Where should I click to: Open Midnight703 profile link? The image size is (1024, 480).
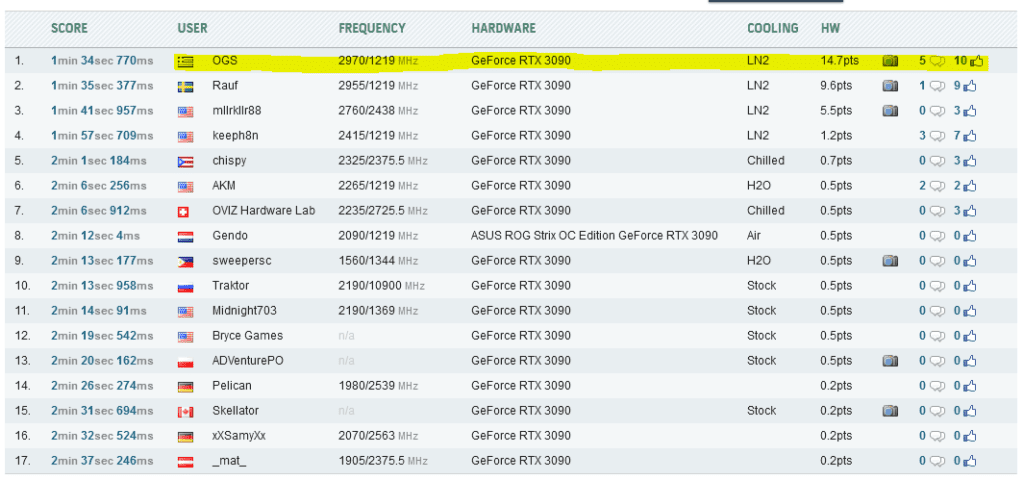tap(244, 311)
